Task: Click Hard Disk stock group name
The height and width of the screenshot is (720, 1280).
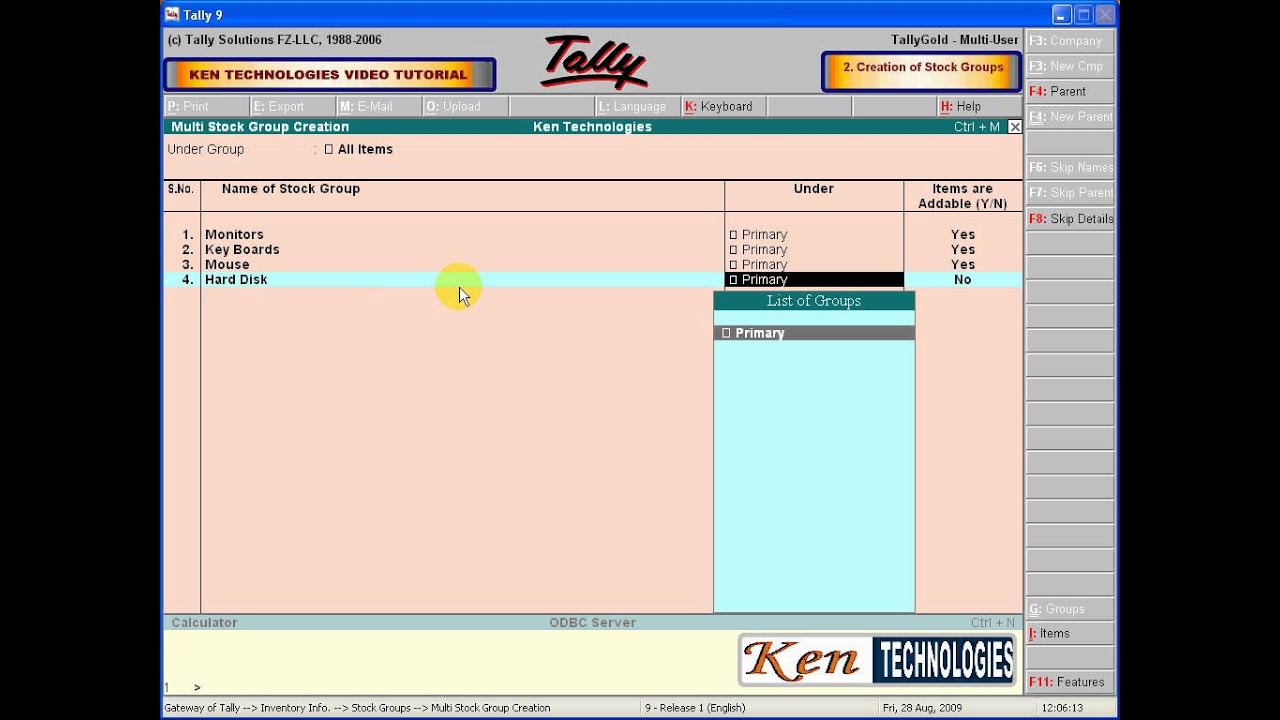Action: 236,280
